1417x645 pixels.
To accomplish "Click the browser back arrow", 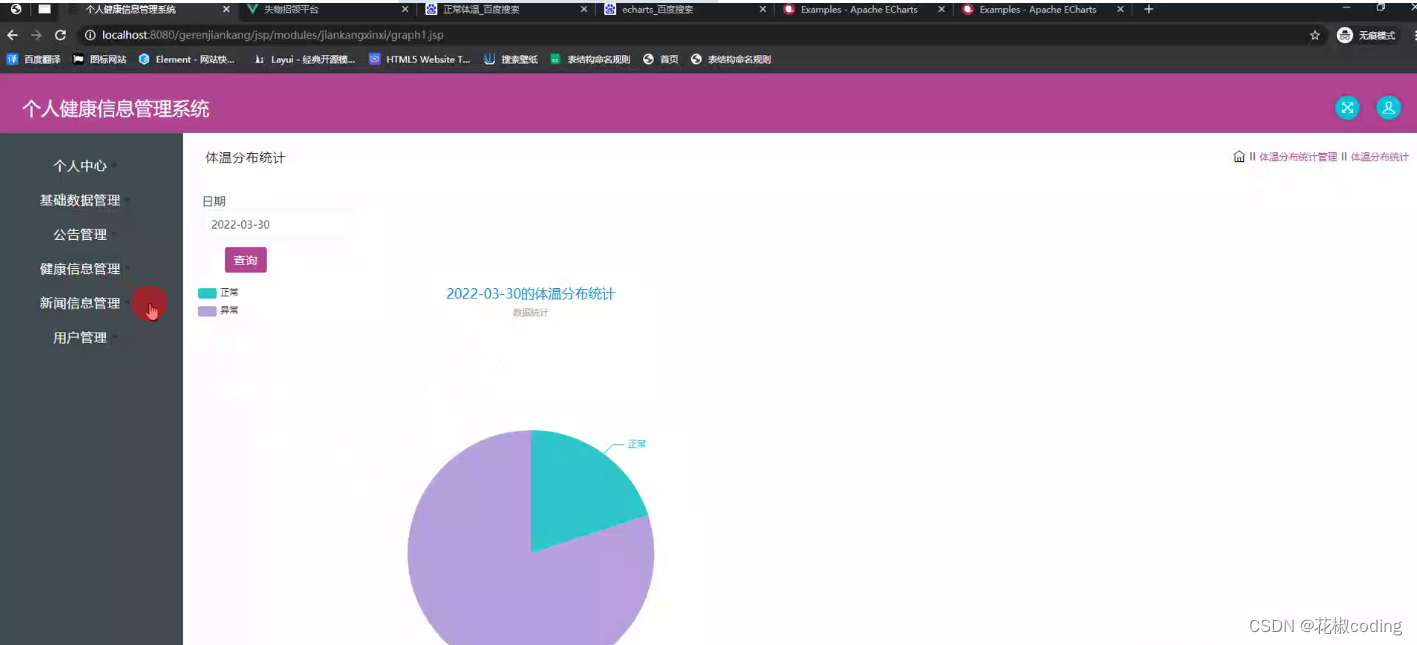I will coord(12,35).
